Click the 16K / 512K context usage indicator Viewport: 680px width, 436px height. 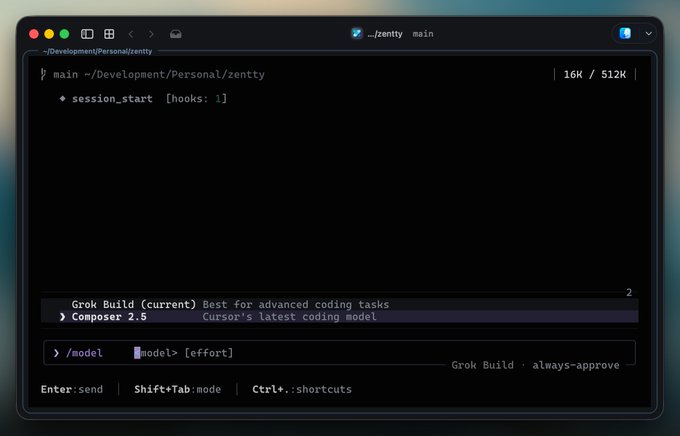coord(595,75)
